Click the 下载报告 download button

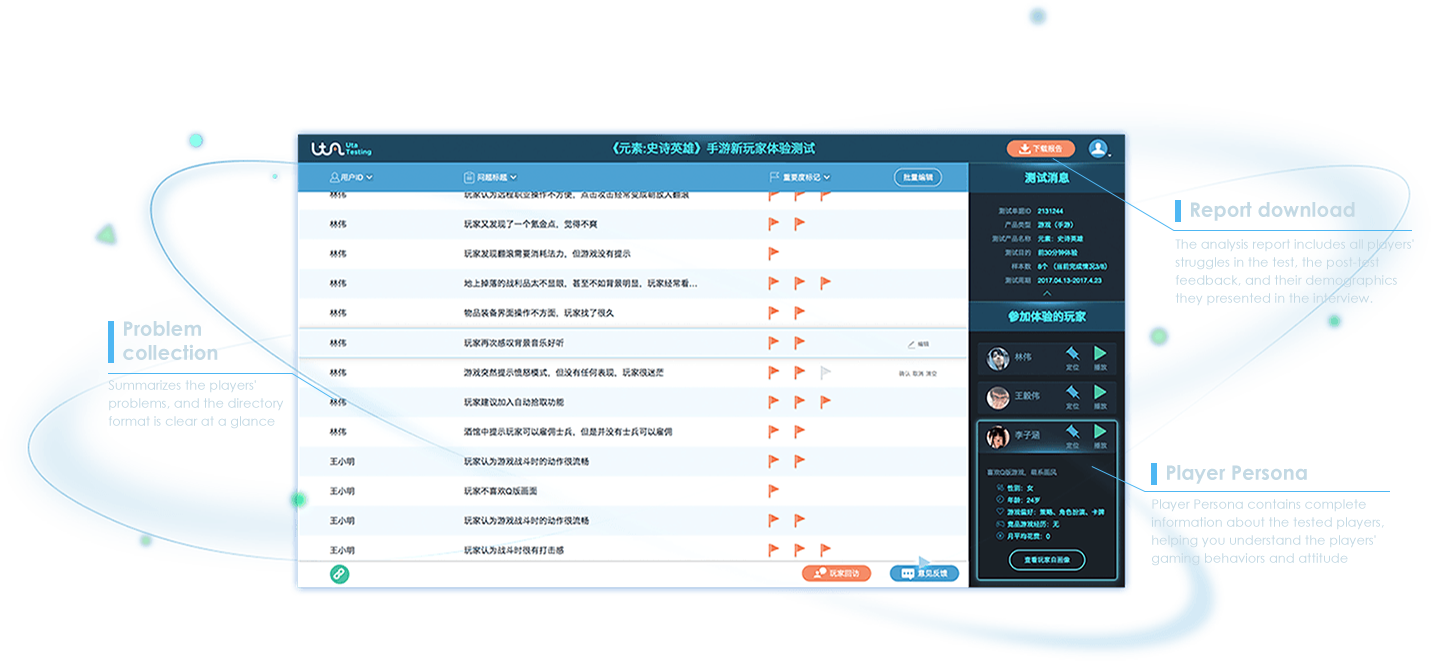point(1041,148)
